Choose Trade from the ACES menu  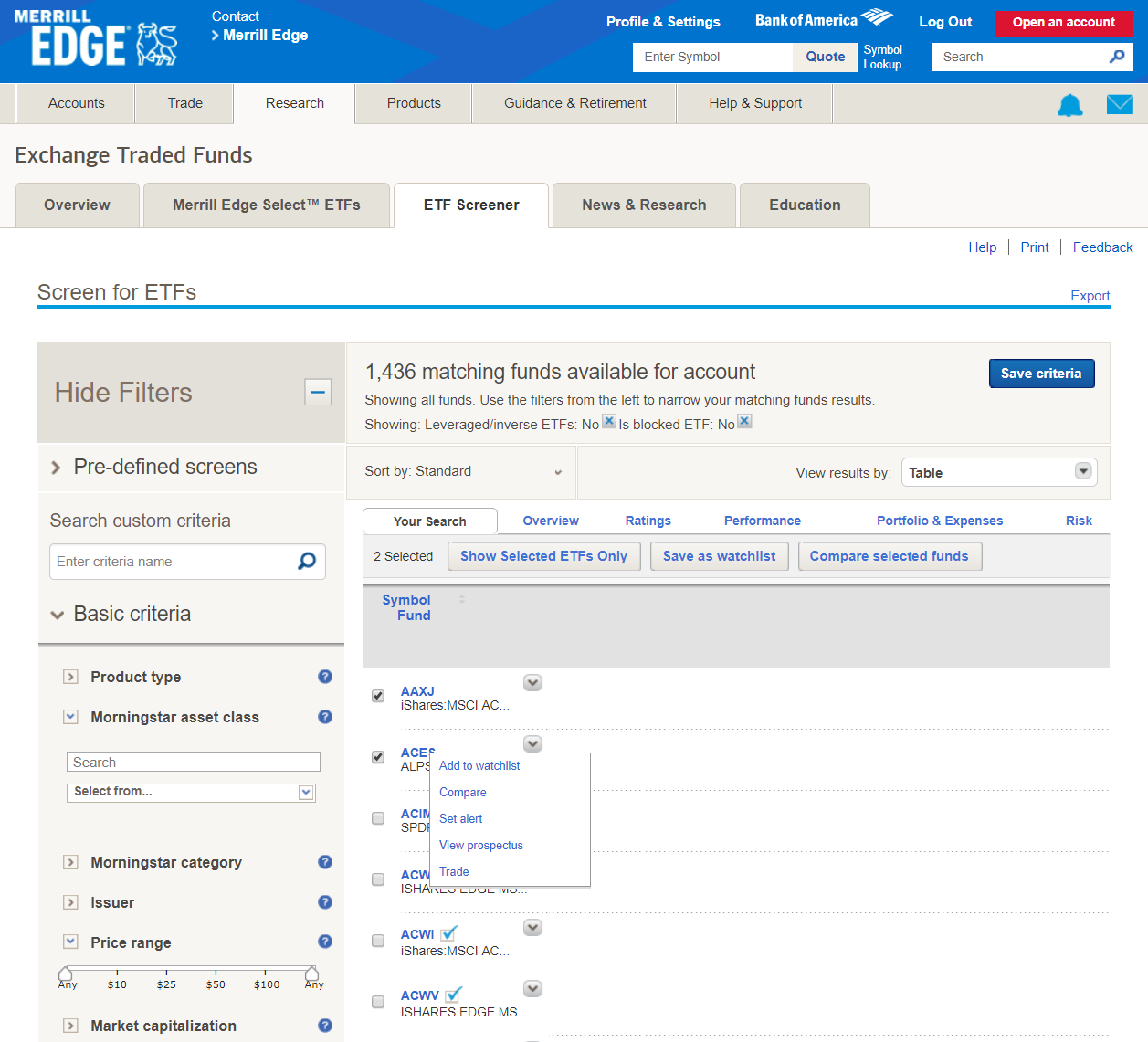(x=454, y=872)
